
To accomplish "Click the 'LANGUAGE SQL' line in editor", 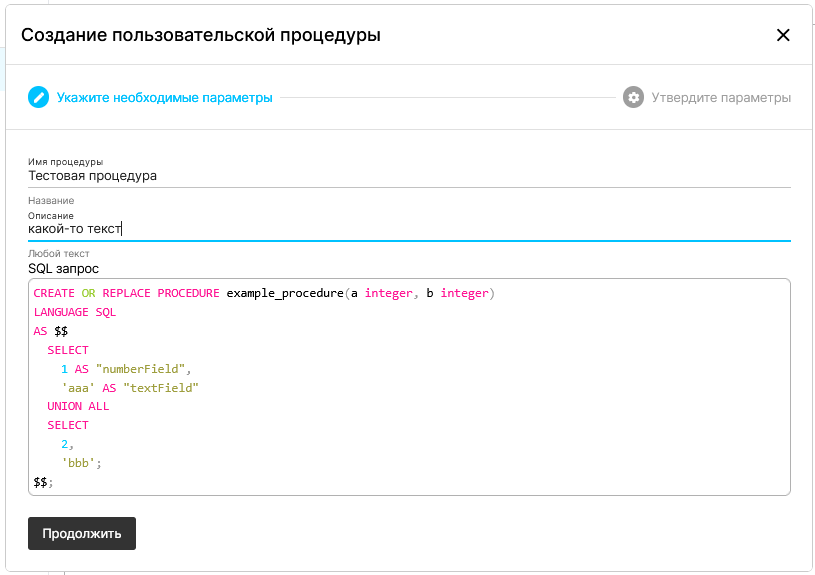I will 75,312.
